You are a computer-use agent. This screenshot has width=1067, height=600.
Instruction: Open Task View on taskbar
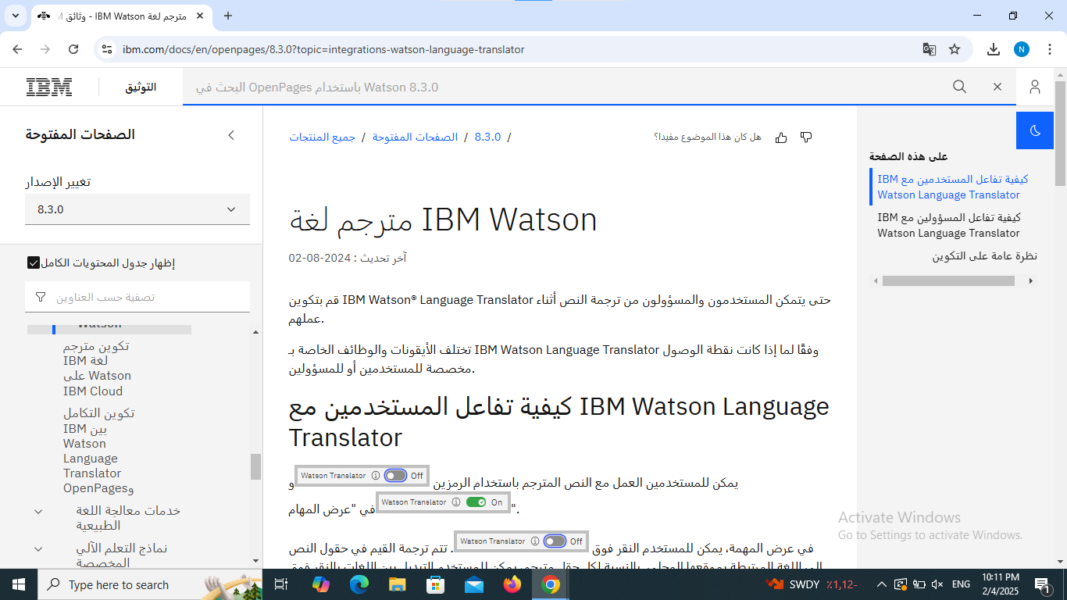tap(281, 584)
